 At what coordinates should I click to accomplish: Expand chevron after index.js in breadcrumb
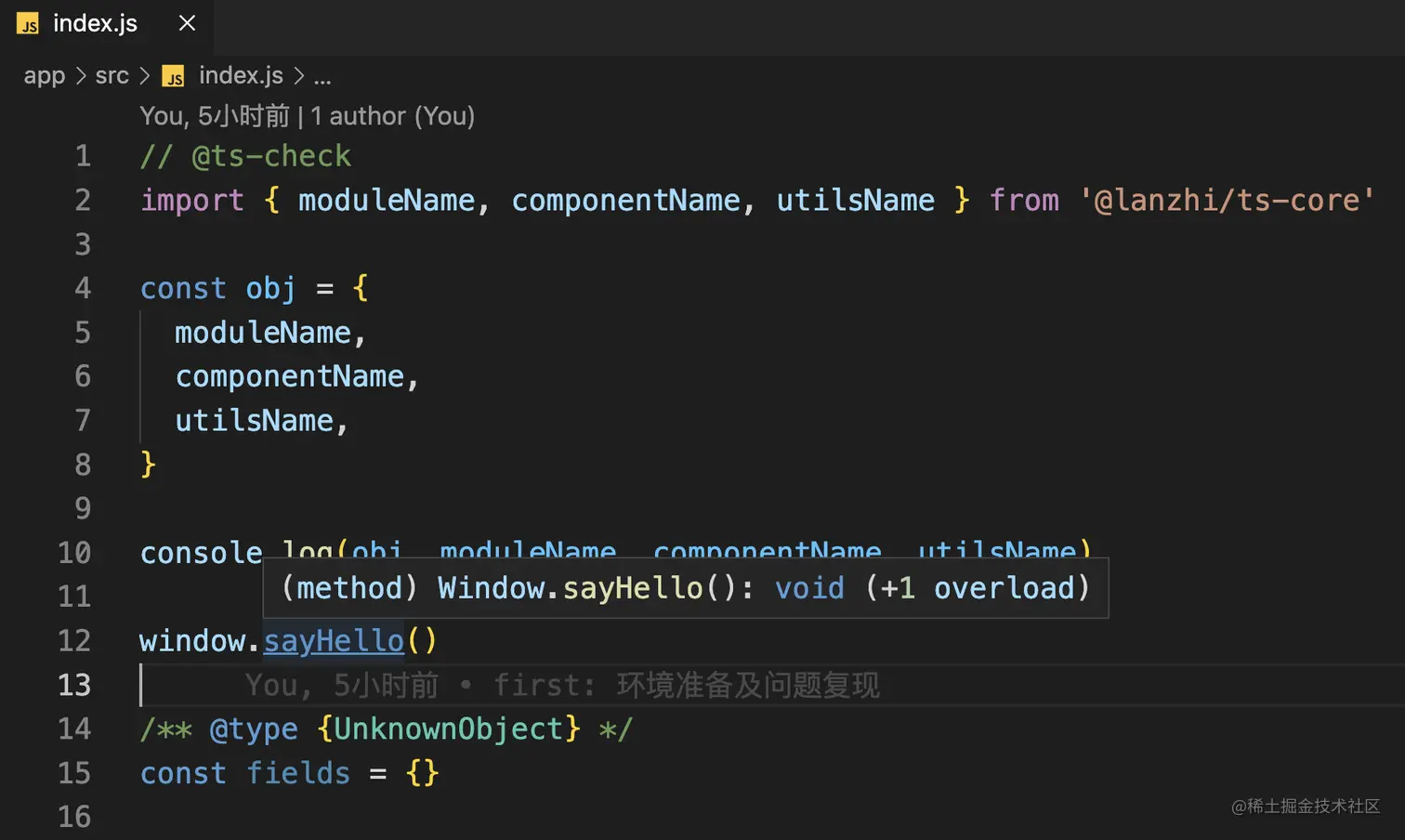point(298,75)
